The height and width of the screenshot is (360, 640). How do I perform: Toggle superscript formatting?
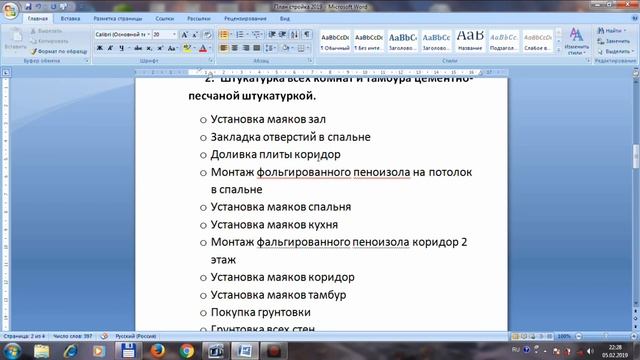pos(160,48)
